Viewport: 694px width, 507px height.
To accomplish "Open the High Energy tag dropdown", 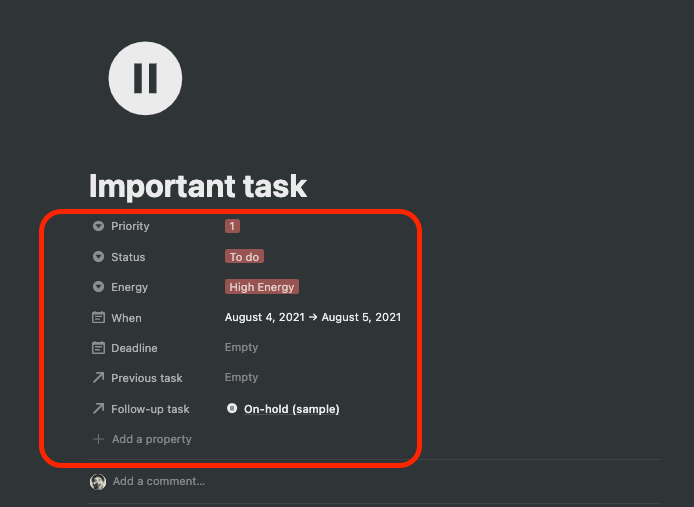I will [x=262, y=287].
